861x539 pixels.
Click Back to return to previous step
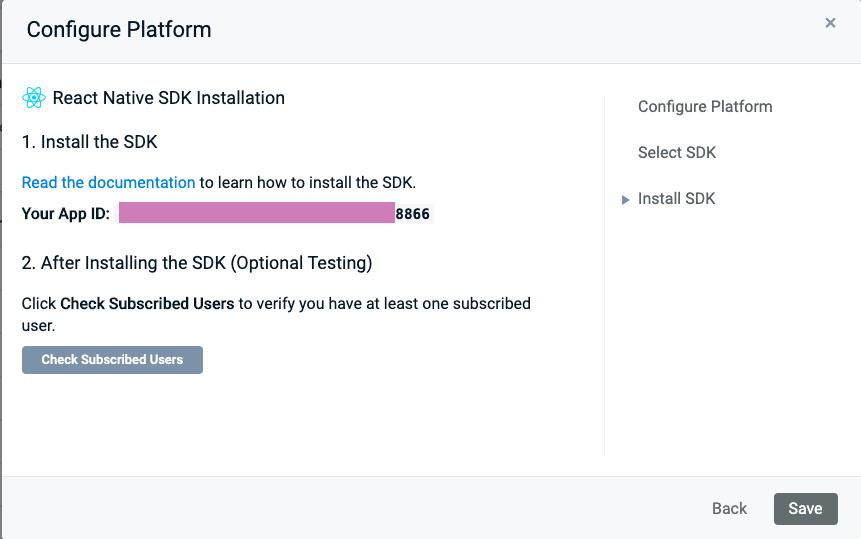pyautogui.click(x=729, y=508)
